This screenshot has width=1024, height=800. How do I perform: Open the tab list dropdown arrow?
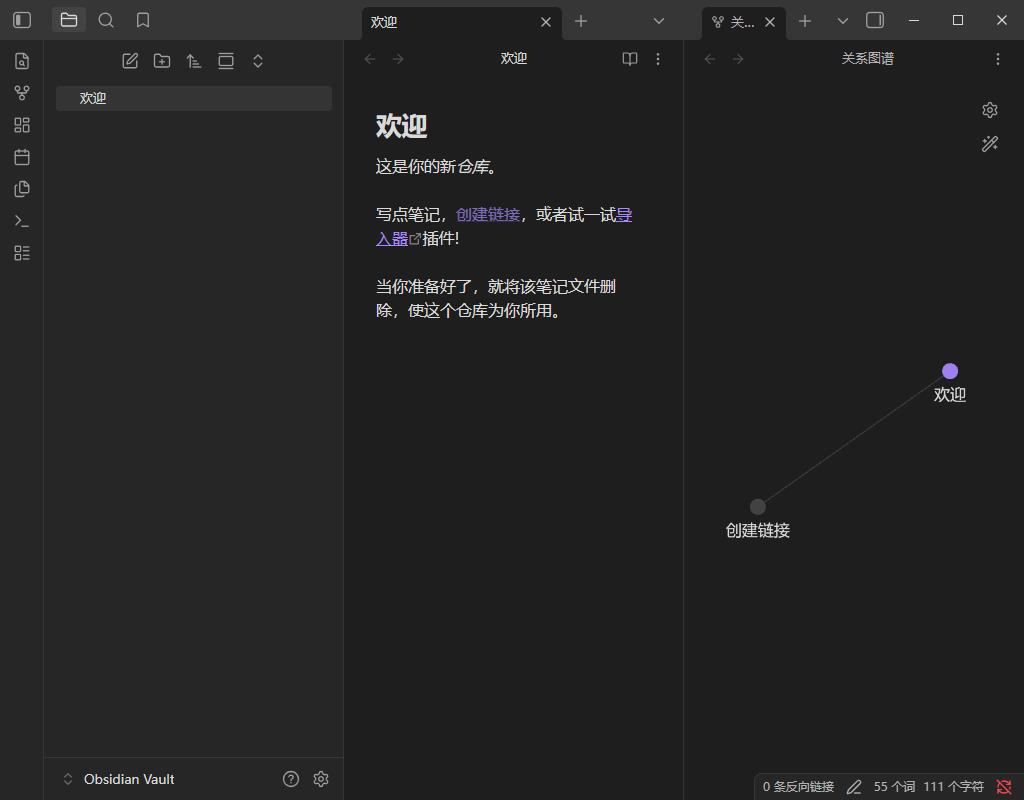coord(658,21)
